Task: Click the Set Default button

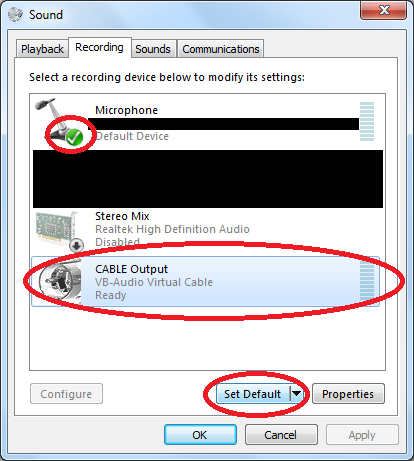Action: [253, 394]
